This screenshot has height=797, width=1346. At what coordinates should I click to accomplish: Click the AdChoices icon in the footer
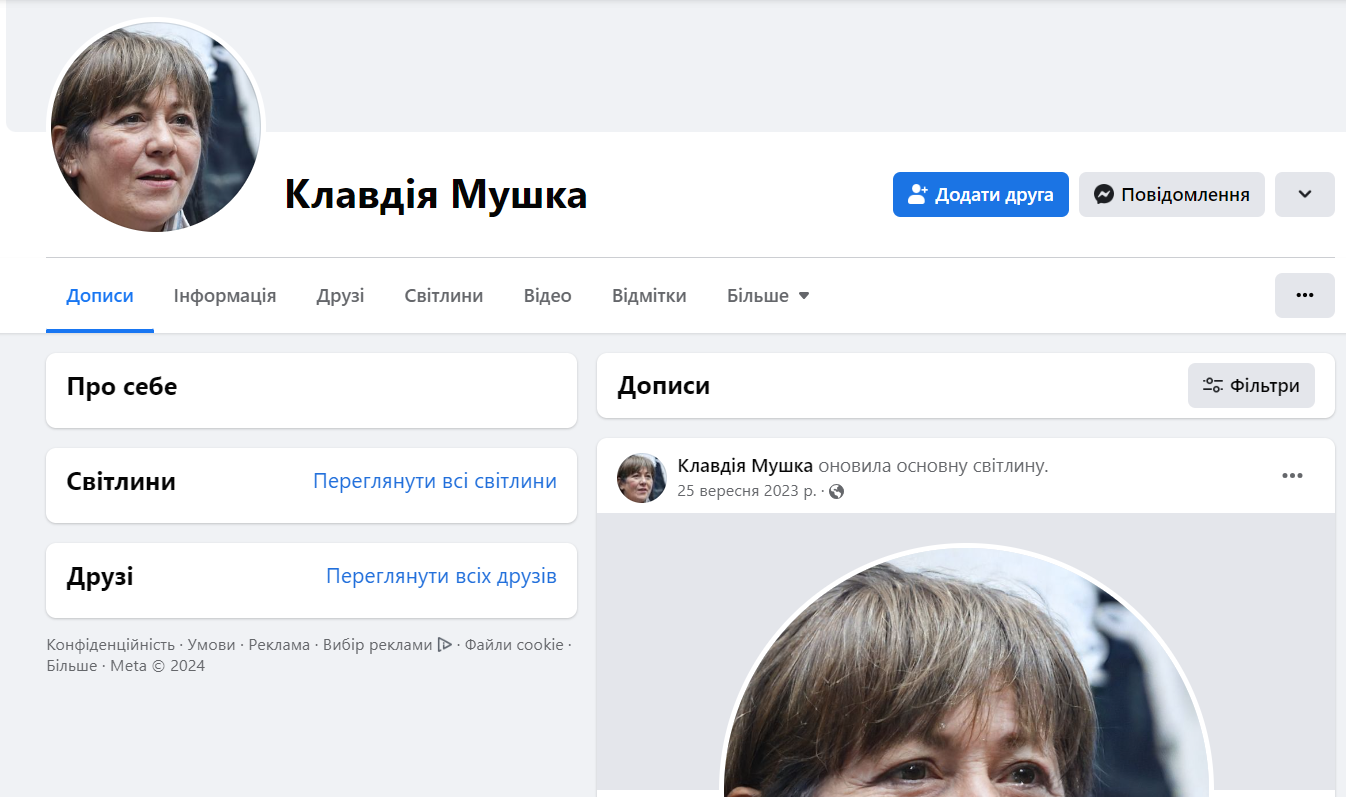444,645
